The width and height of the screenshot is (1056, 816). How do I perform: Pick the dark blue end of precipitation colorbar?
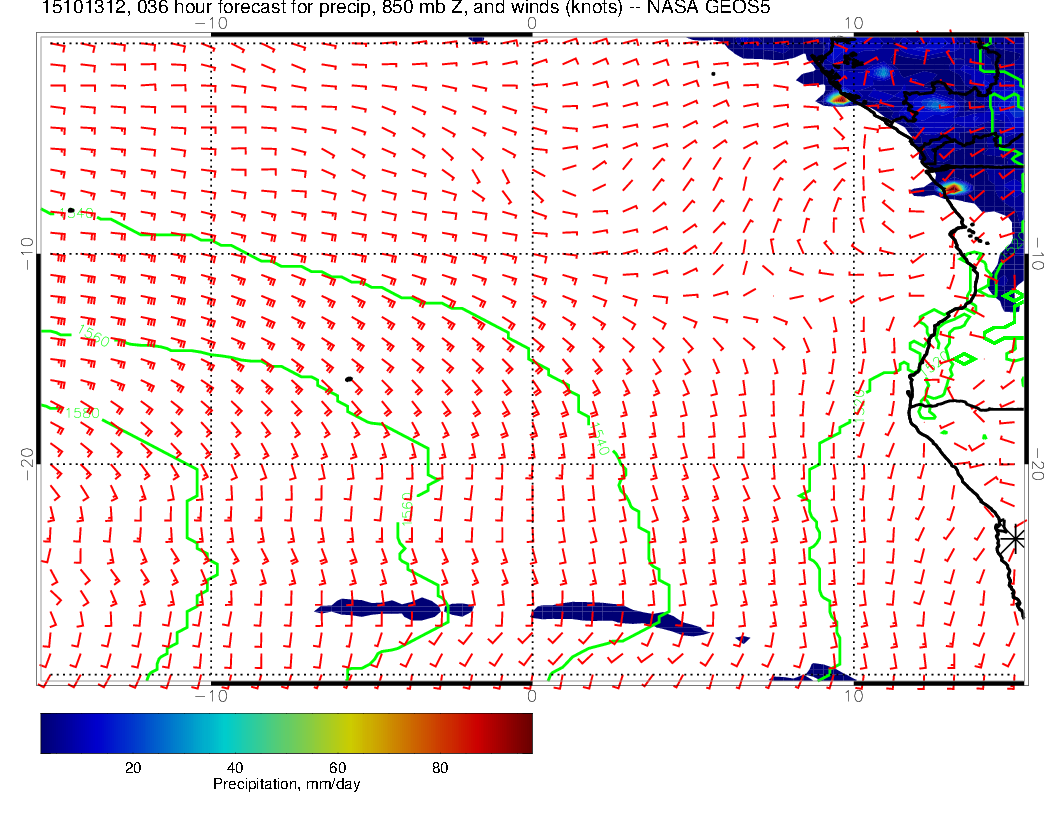click(x=51, y=733)
